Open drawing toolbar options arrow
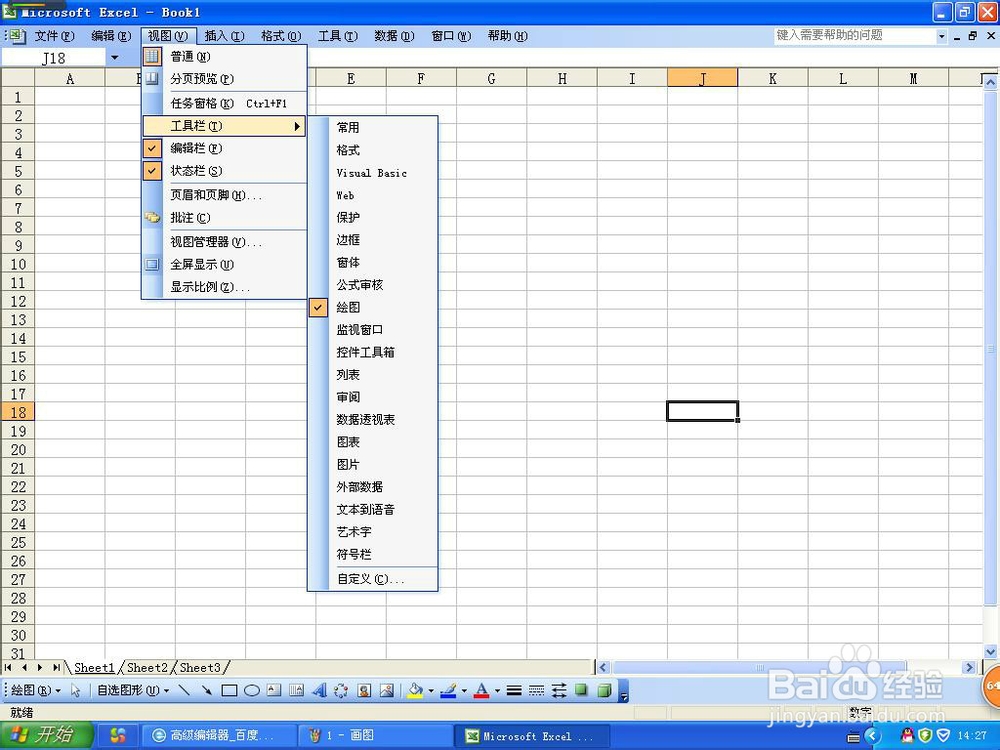This screenshot has width=1000, height=750. 624,691
